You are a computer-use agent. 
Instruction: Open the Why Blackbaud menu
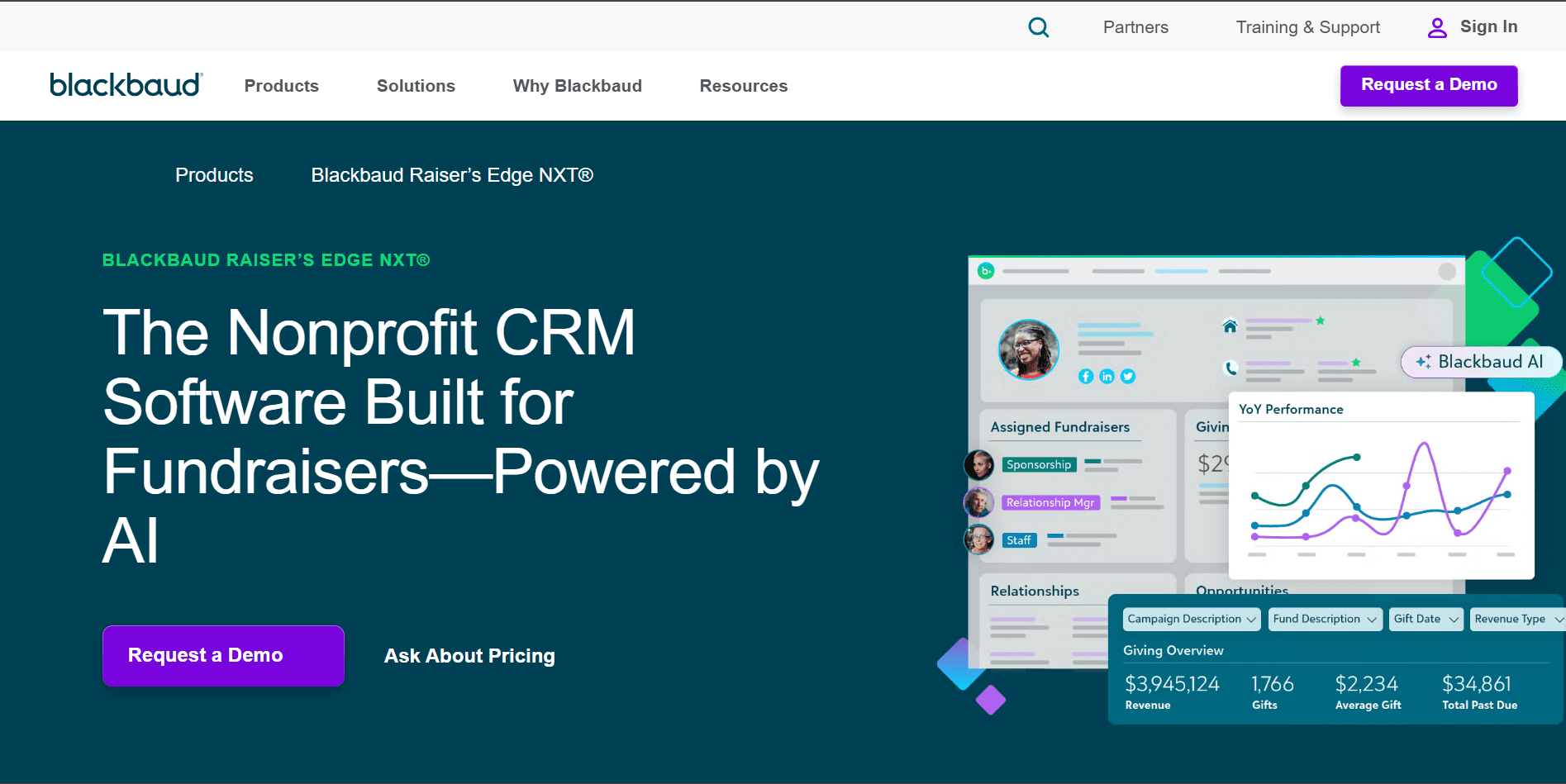[577, 86]
